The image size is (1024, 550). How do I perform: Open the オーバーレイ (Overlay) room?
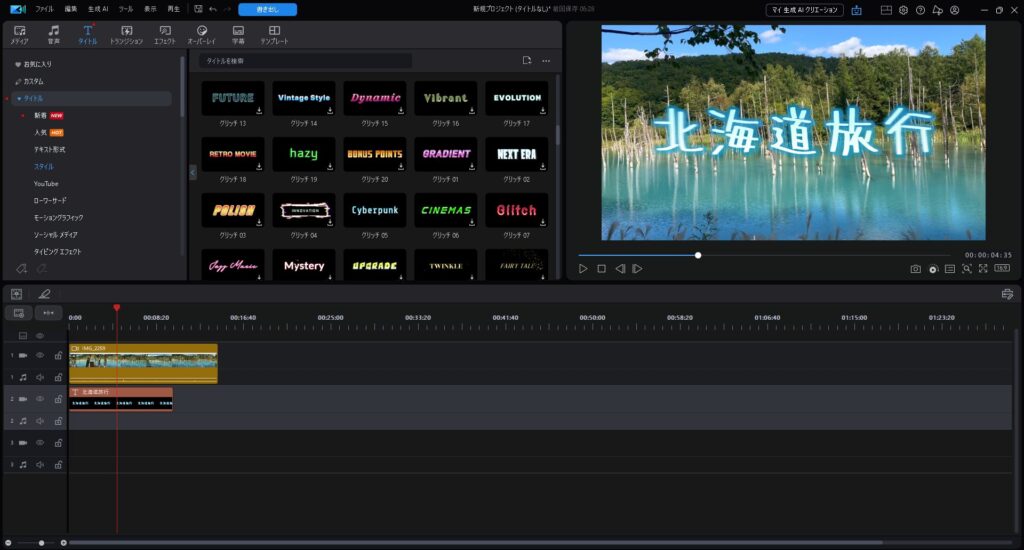point(202,34)
